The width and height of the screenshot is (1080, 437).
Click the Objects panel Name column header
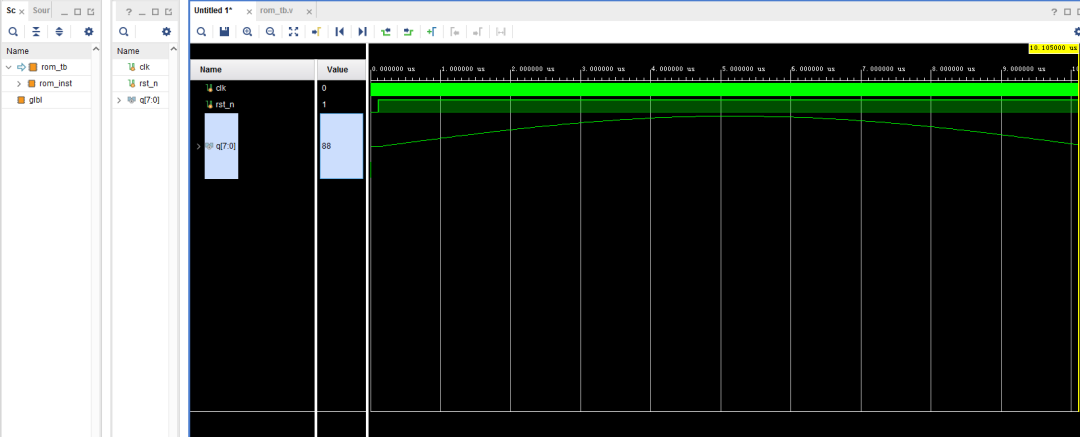pyautogui.click(x=139, y=51)
